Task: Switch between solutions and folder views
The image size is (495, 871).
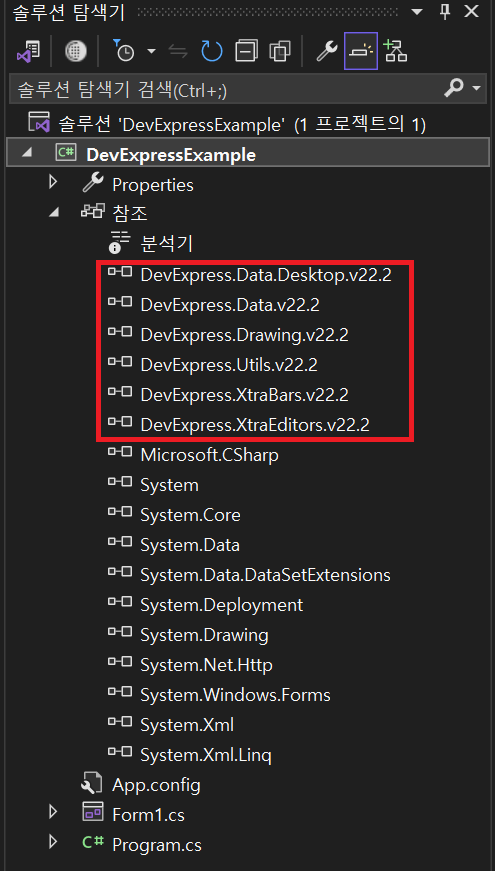Action: (26, 52)
